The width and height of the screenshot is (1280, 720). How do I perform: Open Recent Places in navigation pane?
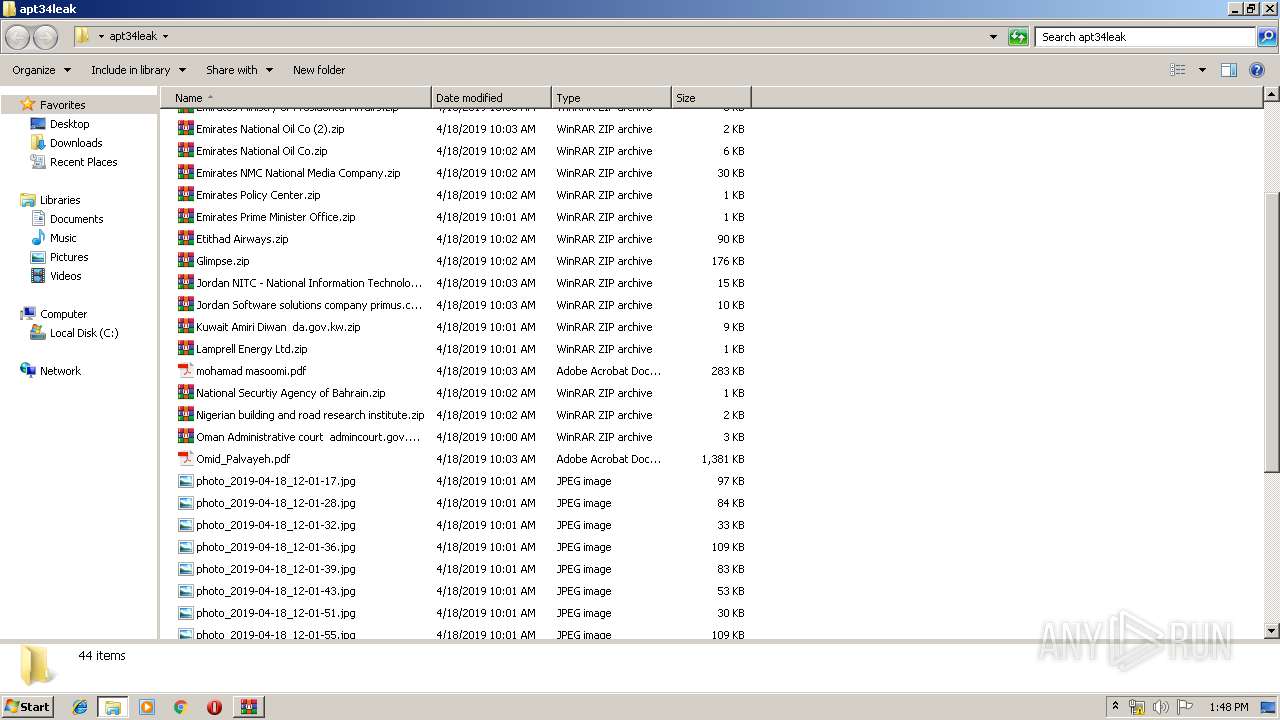tap(83, 162)
